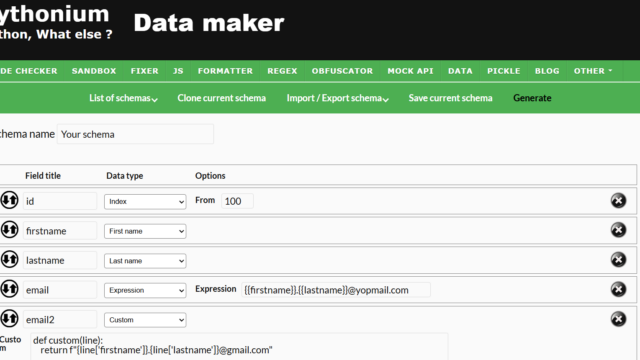Screen dimensions: 640x360
Task: Delete the firstname field row
Action: 618,230
